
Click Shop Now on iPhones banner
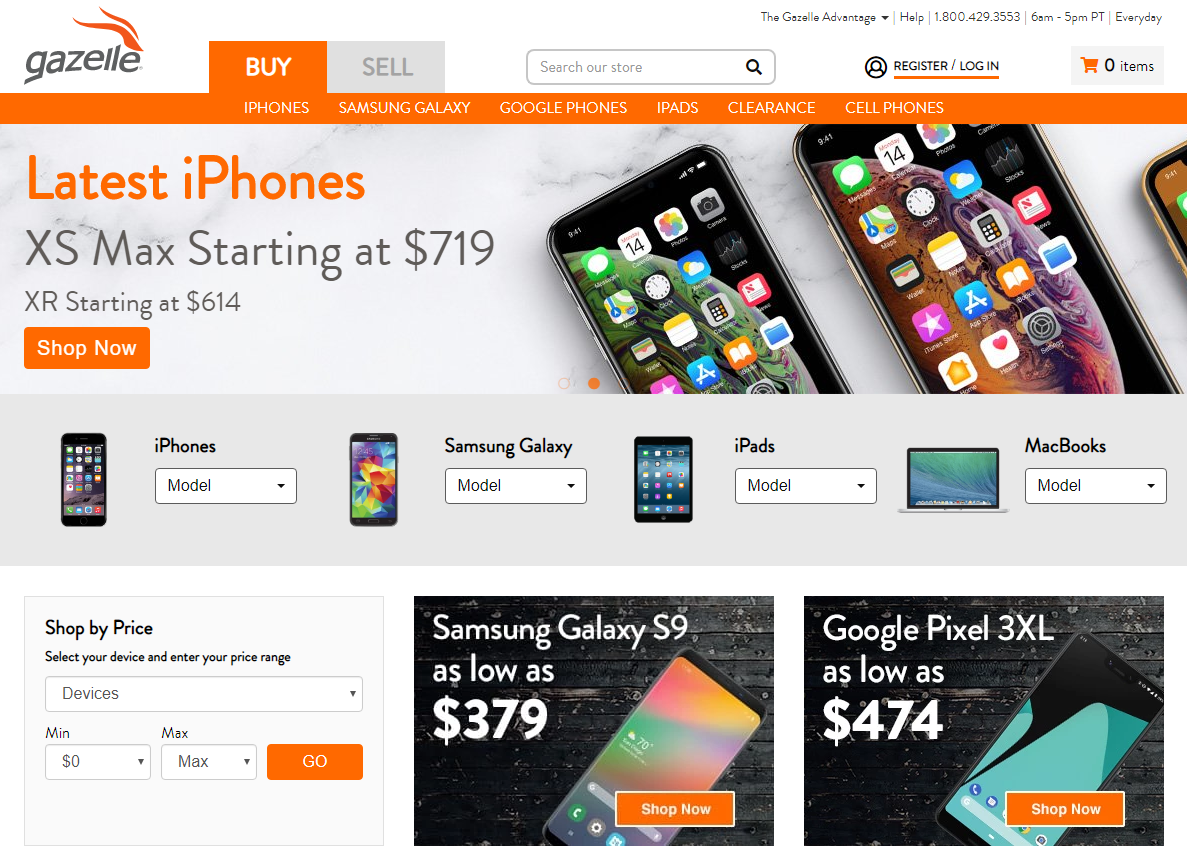pos(87,348)
